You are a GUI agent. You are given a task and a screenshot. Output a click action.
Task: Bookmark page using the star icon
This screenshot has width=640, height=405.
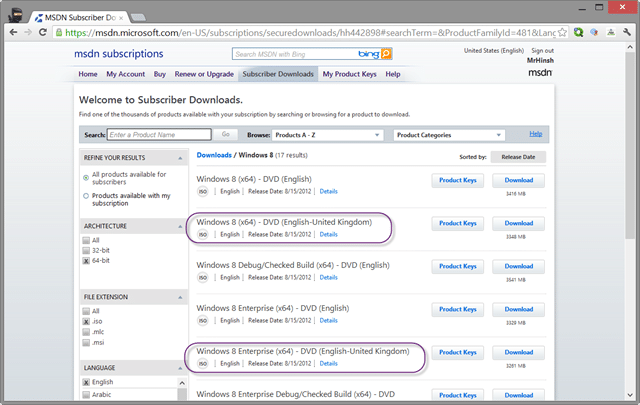(x=562, y=33)
